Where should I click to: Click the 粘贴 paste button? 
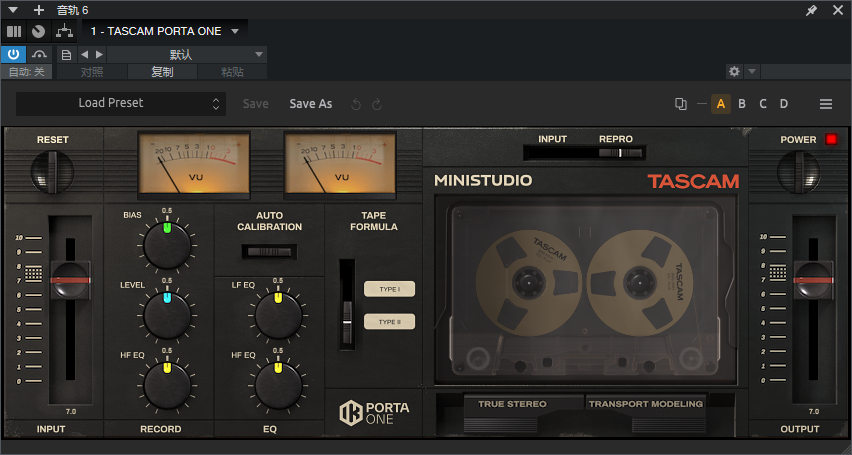pyautogui.click(x=232, y=72)
